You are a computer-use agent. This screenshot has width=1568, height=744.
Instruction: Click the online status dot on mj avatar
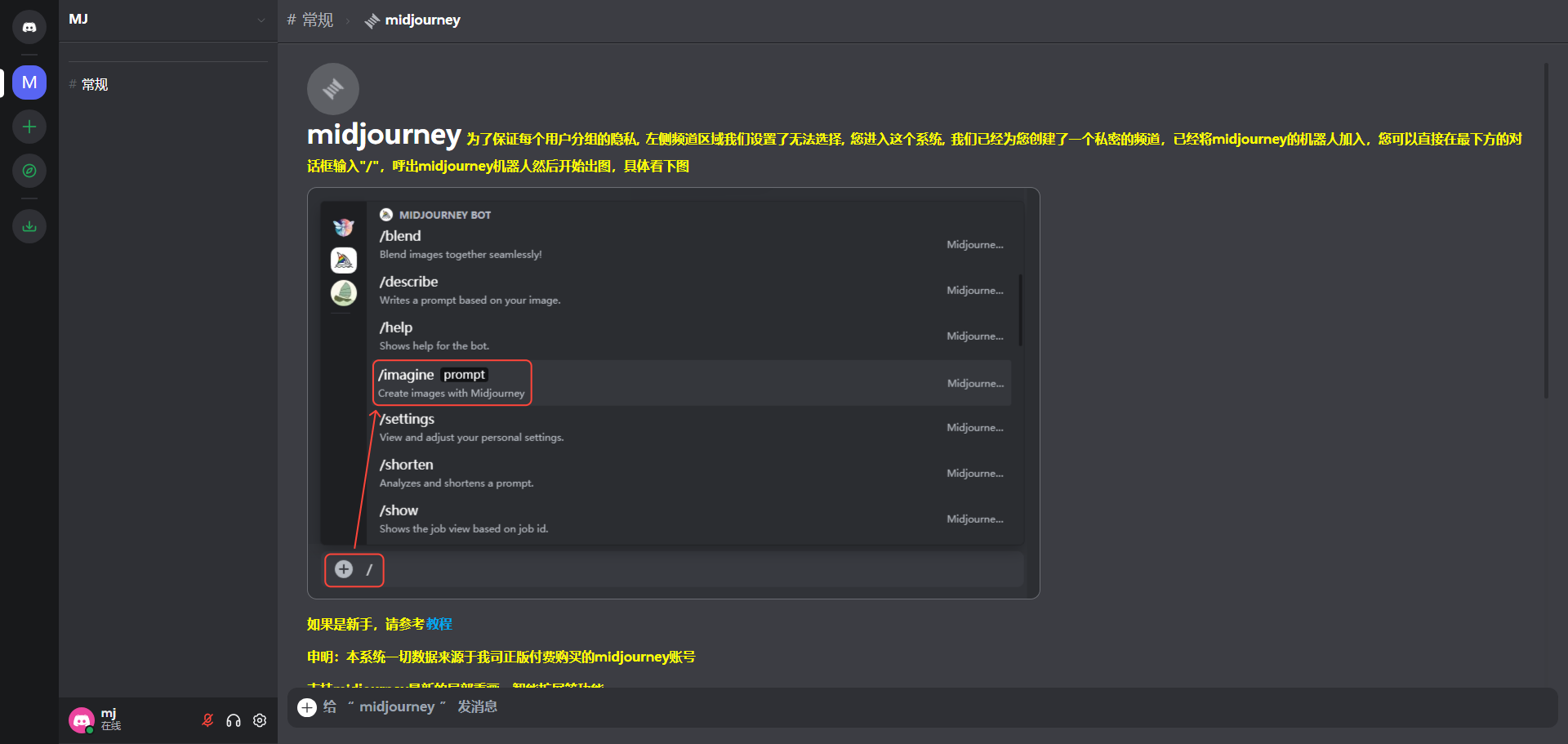tap(90, 728)
